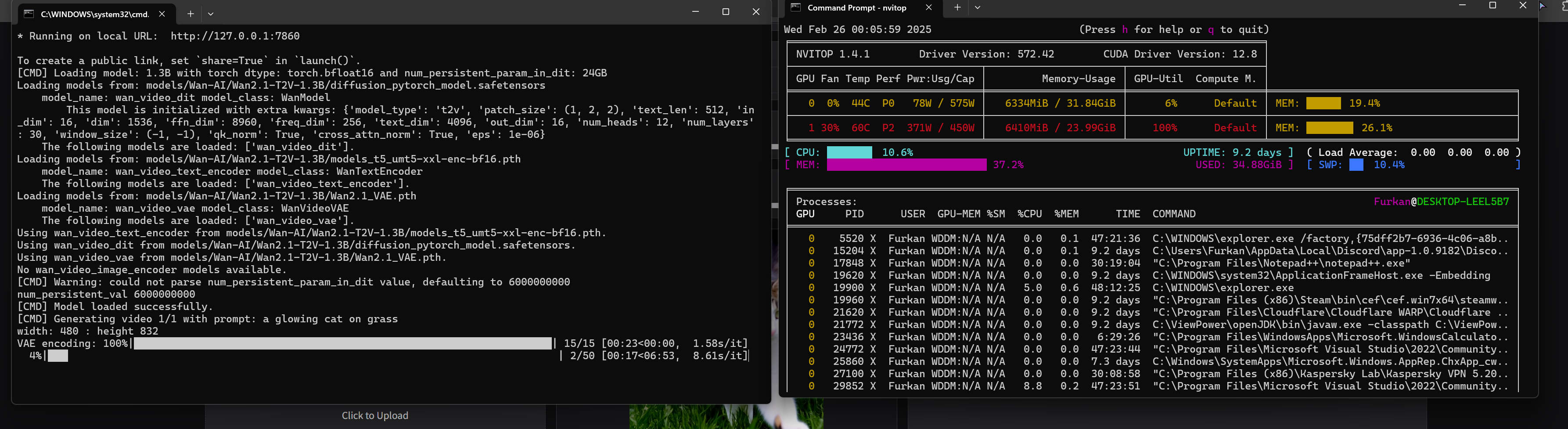The width and height of the screenshot is (1568, 429).
Task: Click the VAE encoding 100% progress bar
Action: 343,343
